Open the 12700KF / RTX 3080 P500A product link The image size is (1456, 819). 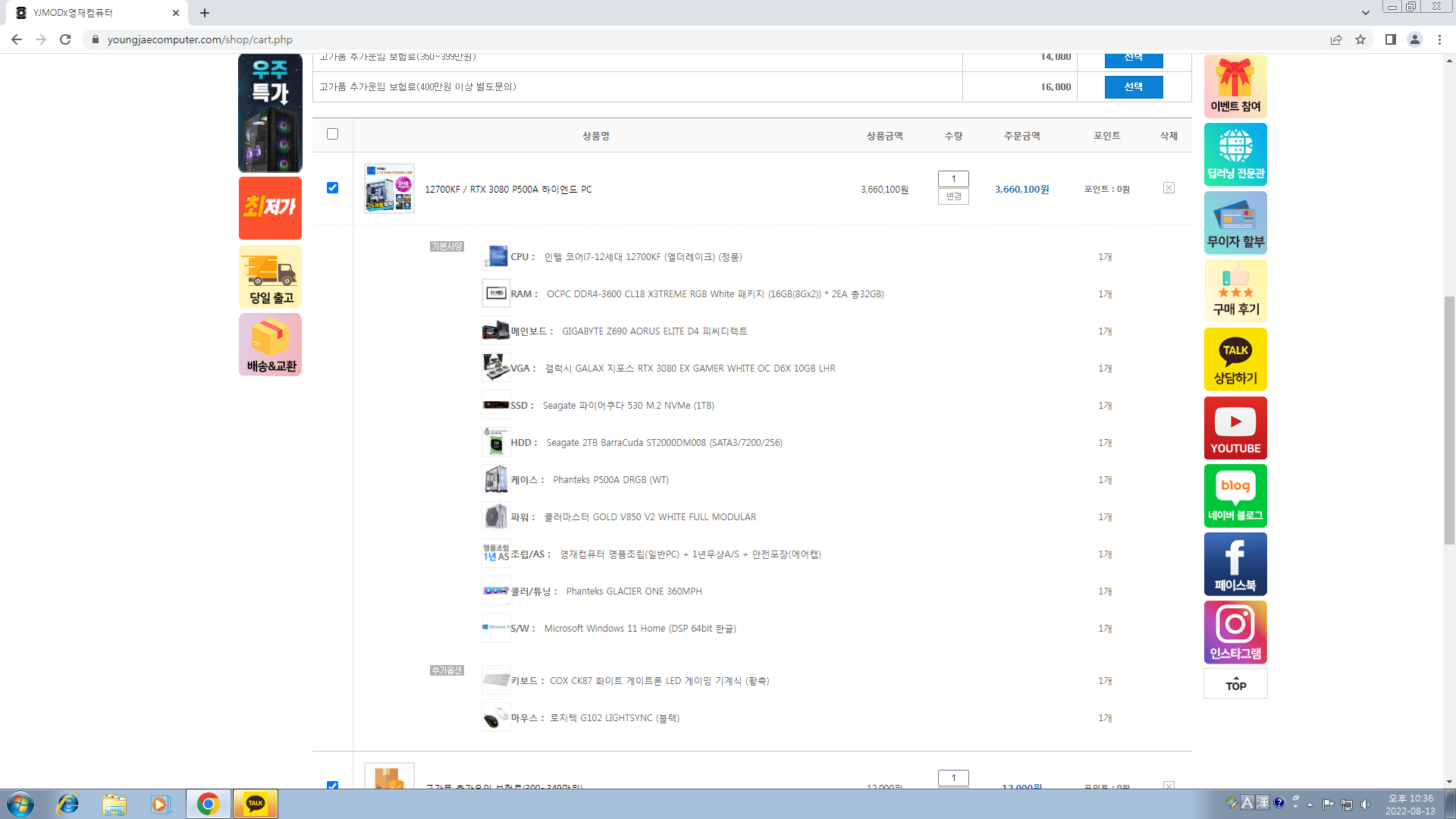pyautogui.click(x=508, y=190)
